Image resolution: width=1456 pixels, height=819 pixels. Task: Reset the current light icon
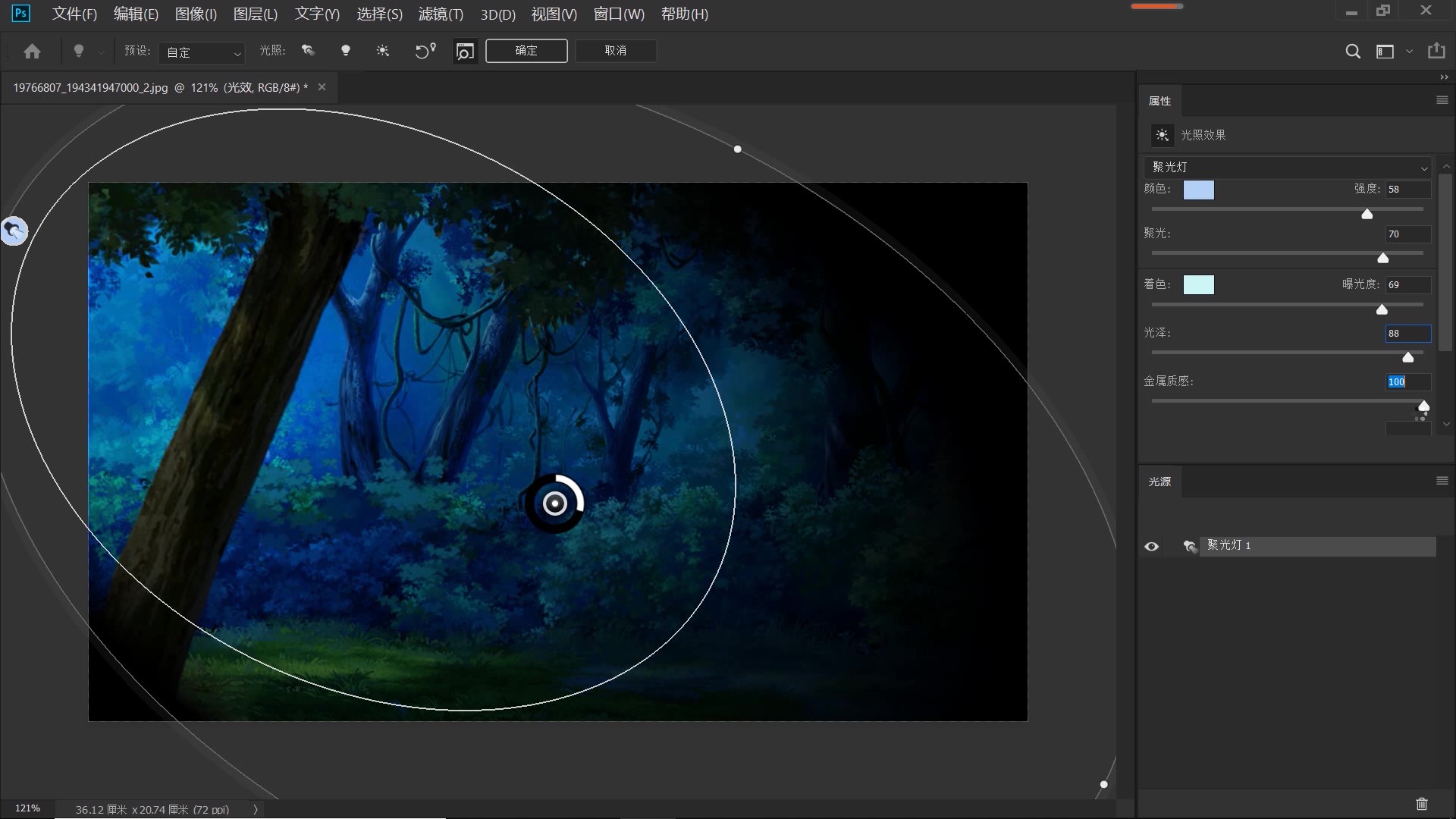(x=425, y=51)
